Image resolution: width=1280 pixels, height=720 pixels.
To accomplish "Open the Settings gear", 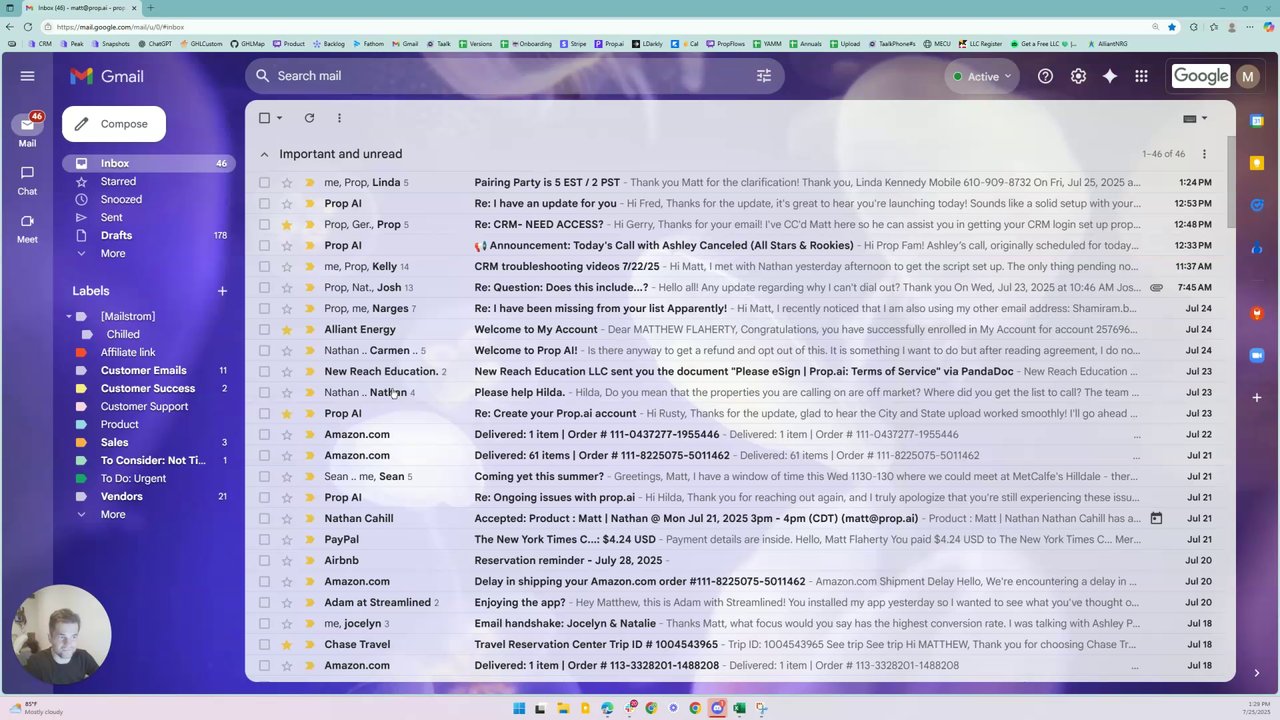I will pyautogui.click(x=1078, y=76).
